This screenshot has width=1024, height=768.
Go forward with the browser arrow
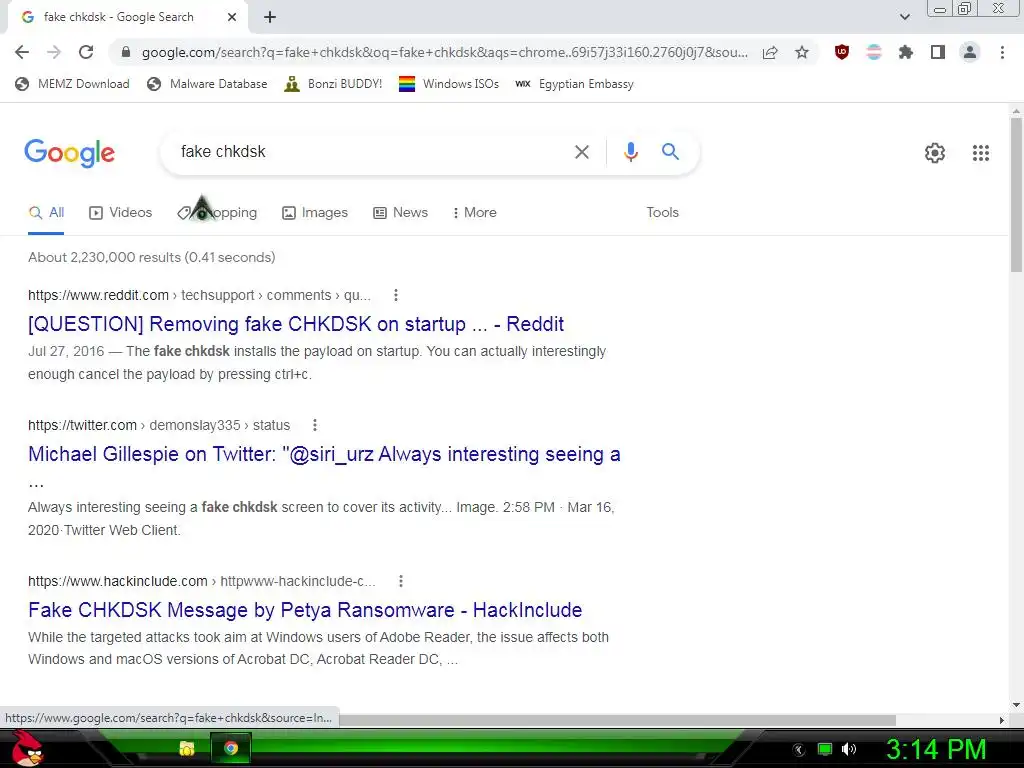(x=54, y=52)
